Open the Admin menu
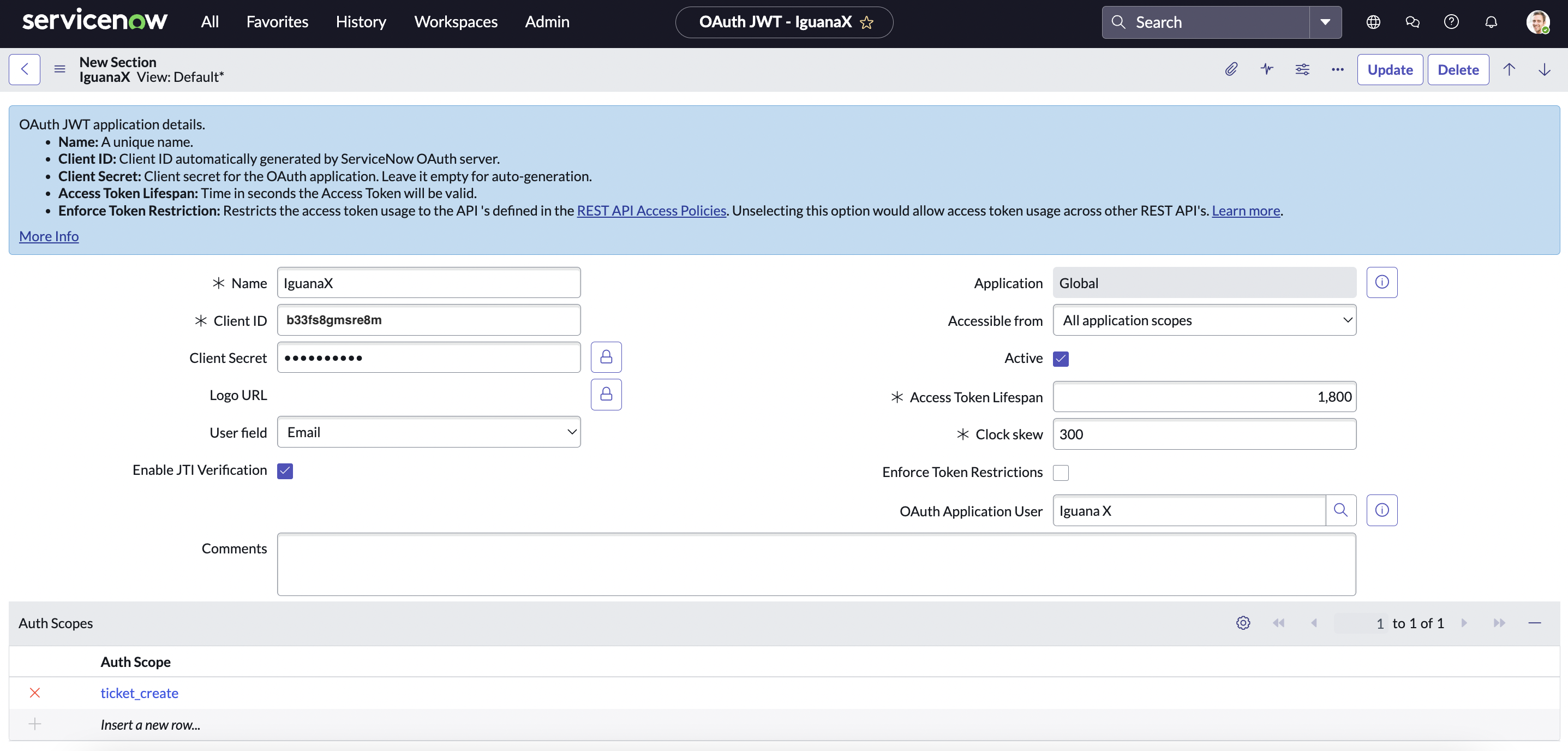This screenshot has width=1568, height=751. 547,22
